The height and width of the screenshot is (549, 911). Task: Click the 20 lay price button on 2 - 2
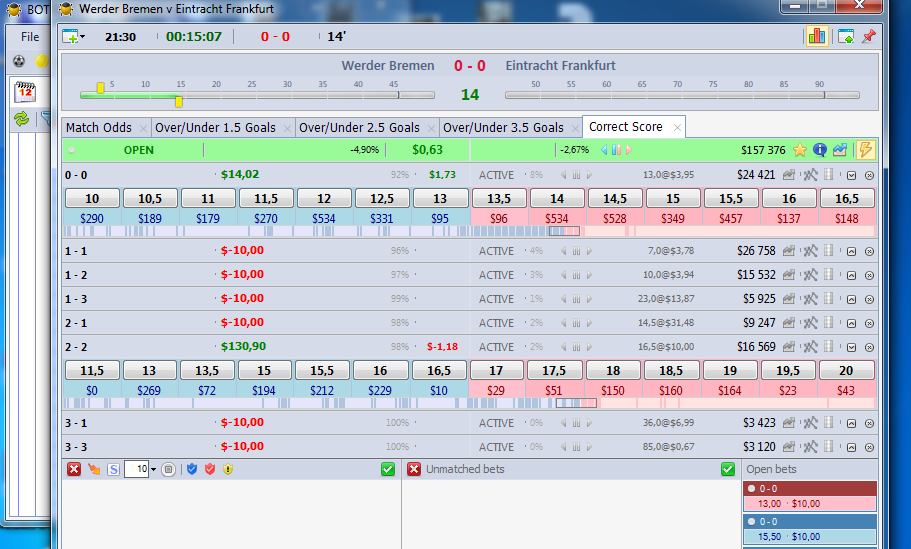tap(846, 371)
